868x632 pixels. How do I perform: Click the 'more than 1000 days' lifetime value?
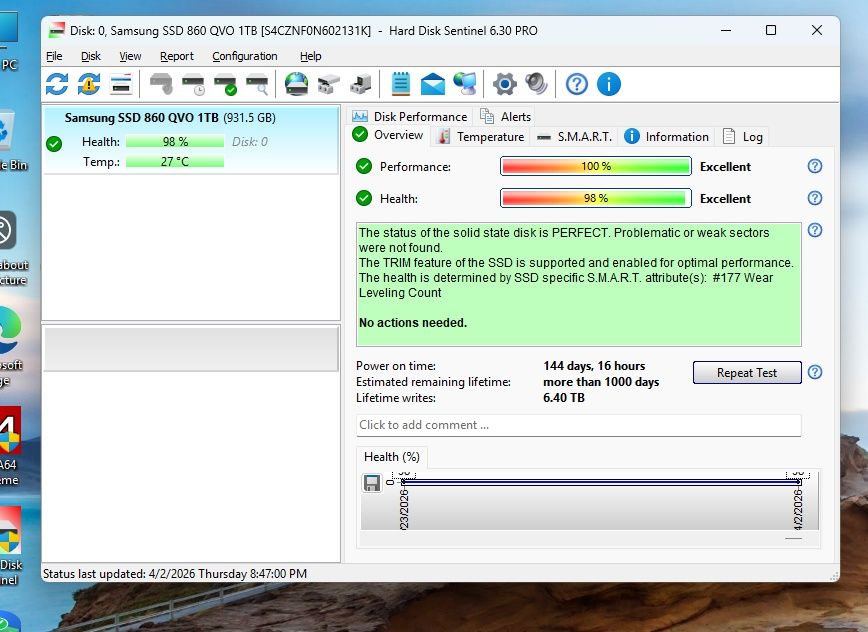pos(601,382)
